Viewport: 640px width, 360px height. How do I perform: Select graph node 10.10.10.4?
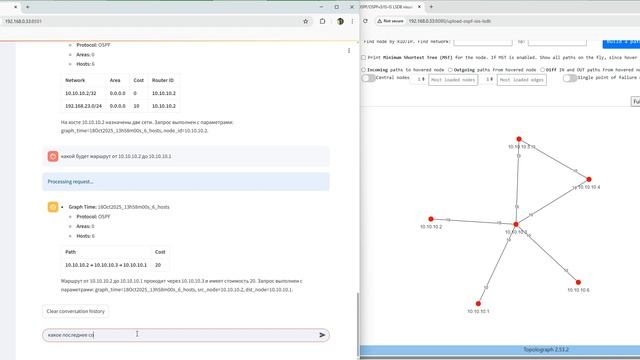tap(589, 179)
